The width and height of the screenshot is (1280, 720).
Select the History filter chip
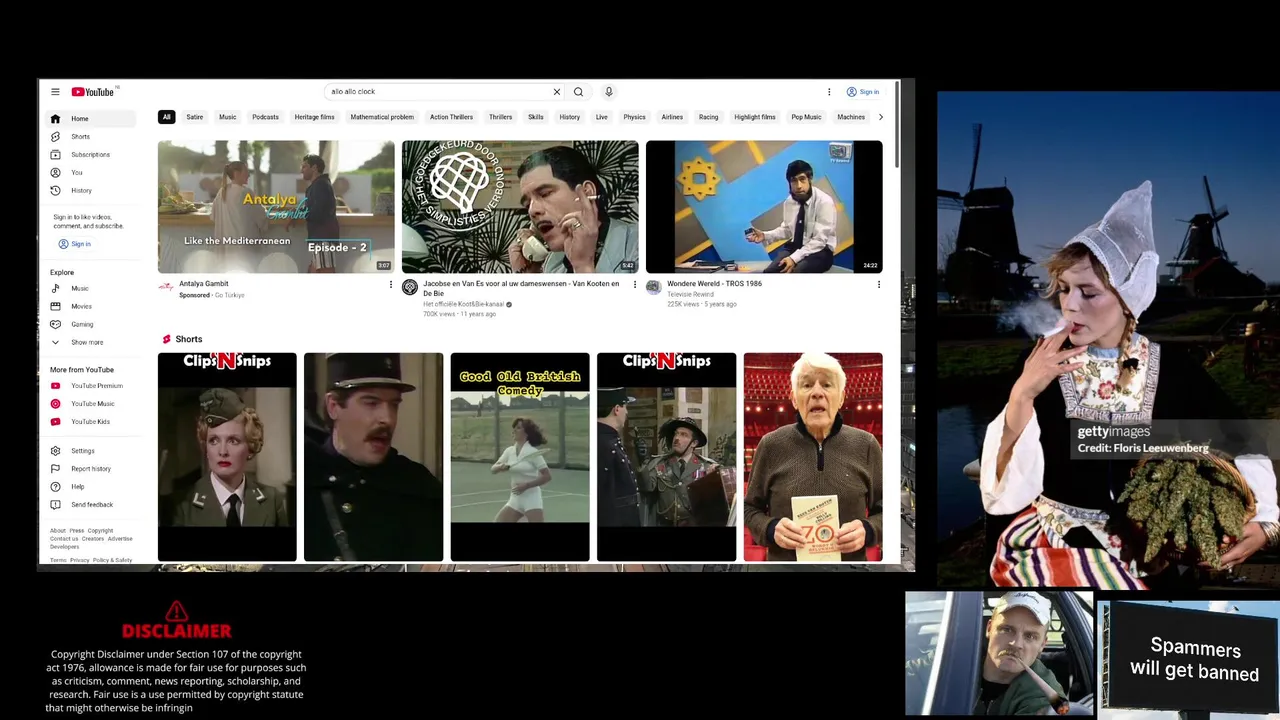tap(570, 118)
